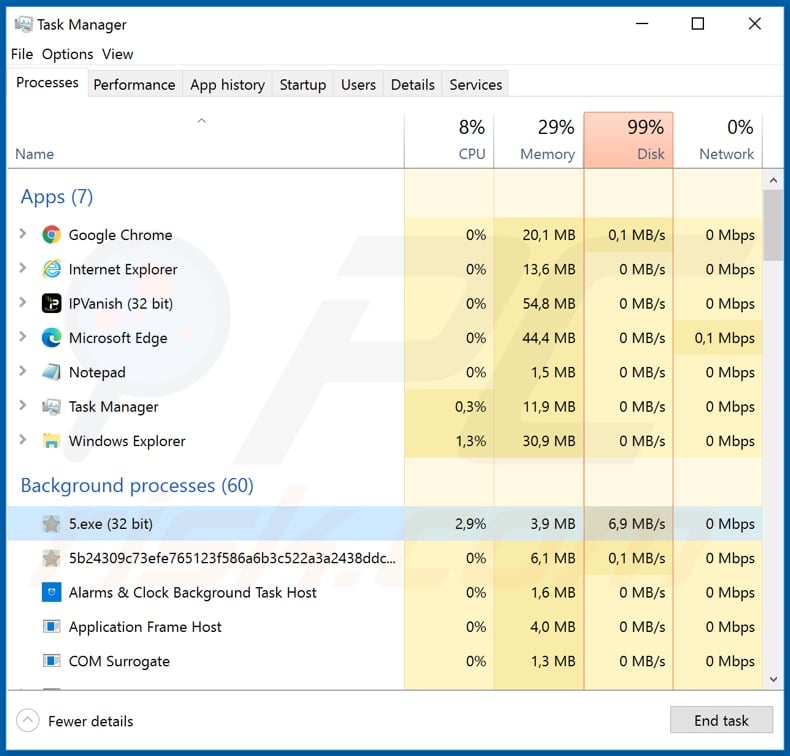Screen dimensions: 790x756
Task: Click the 2,9% CPU value
Action: coord(471,524)
